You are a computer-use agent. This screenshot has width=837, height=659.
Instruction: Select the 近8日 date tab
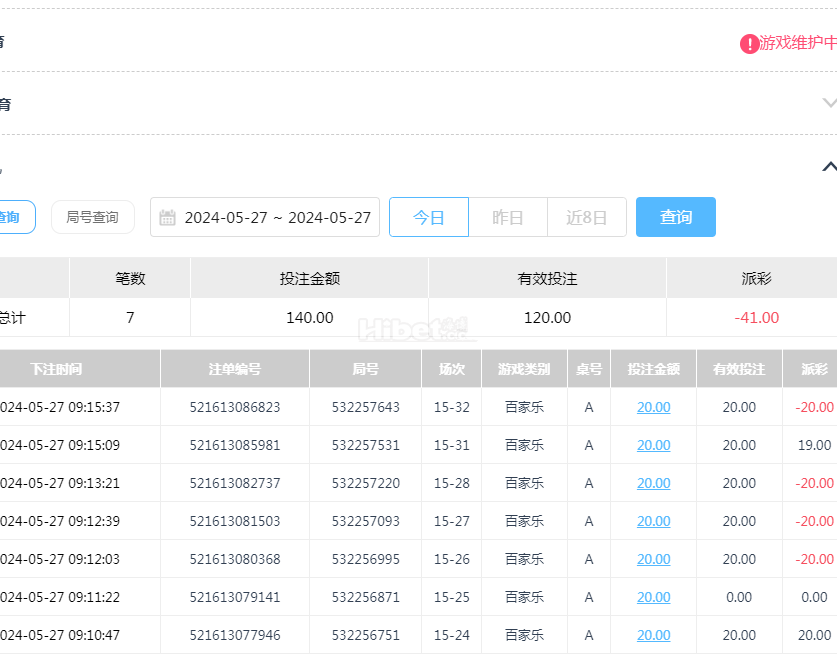pos(587,217)
